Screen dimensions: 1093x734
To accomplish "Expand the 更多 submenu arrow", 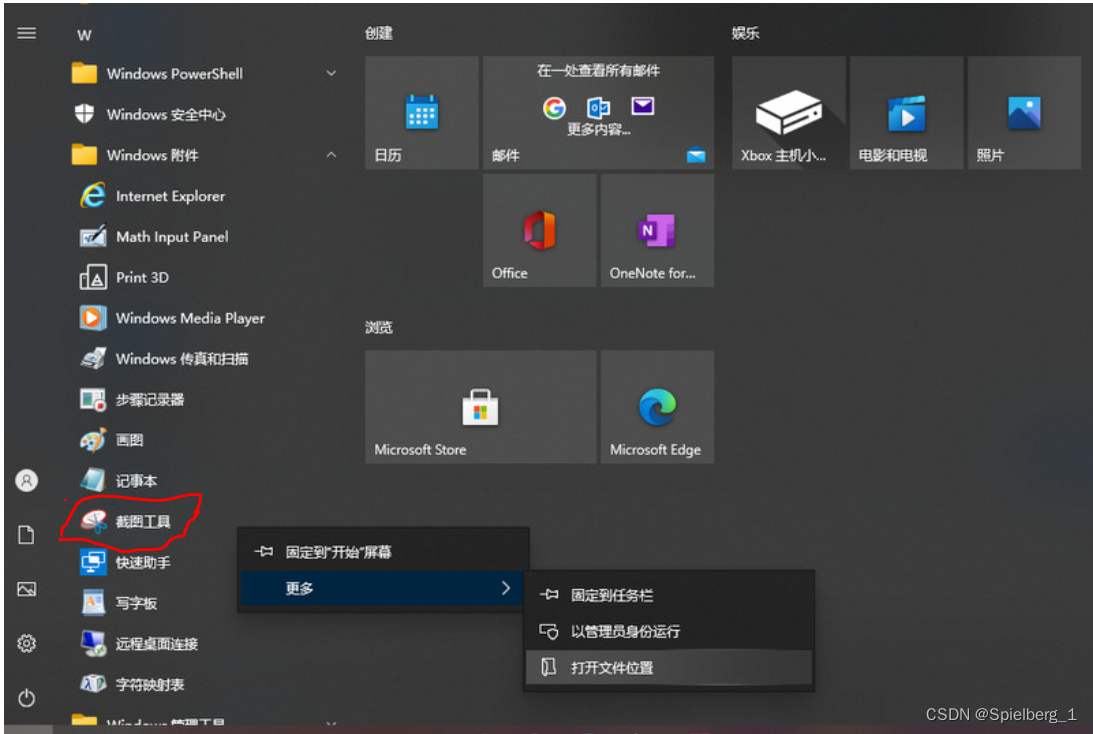I will click(x=506, y=588).
